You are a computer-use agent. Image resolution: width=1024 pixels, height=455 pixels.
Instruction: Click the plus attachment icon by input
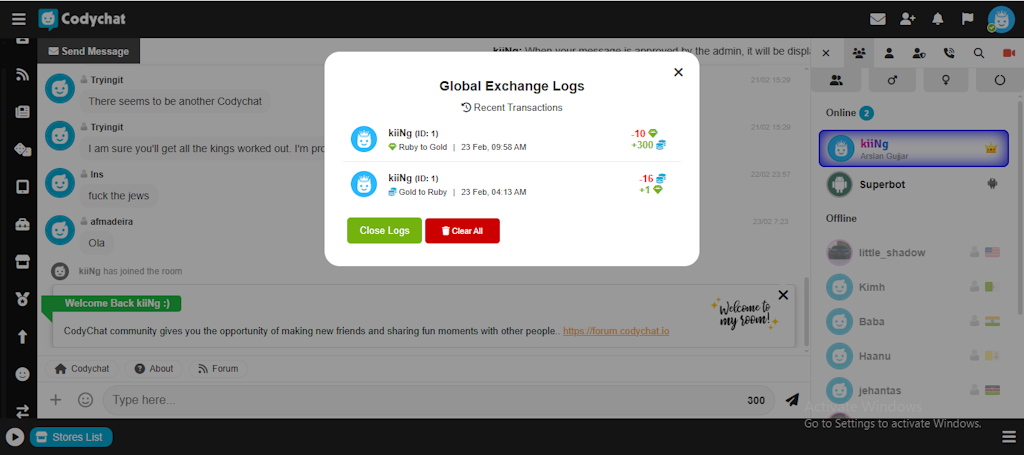(56, 400)
